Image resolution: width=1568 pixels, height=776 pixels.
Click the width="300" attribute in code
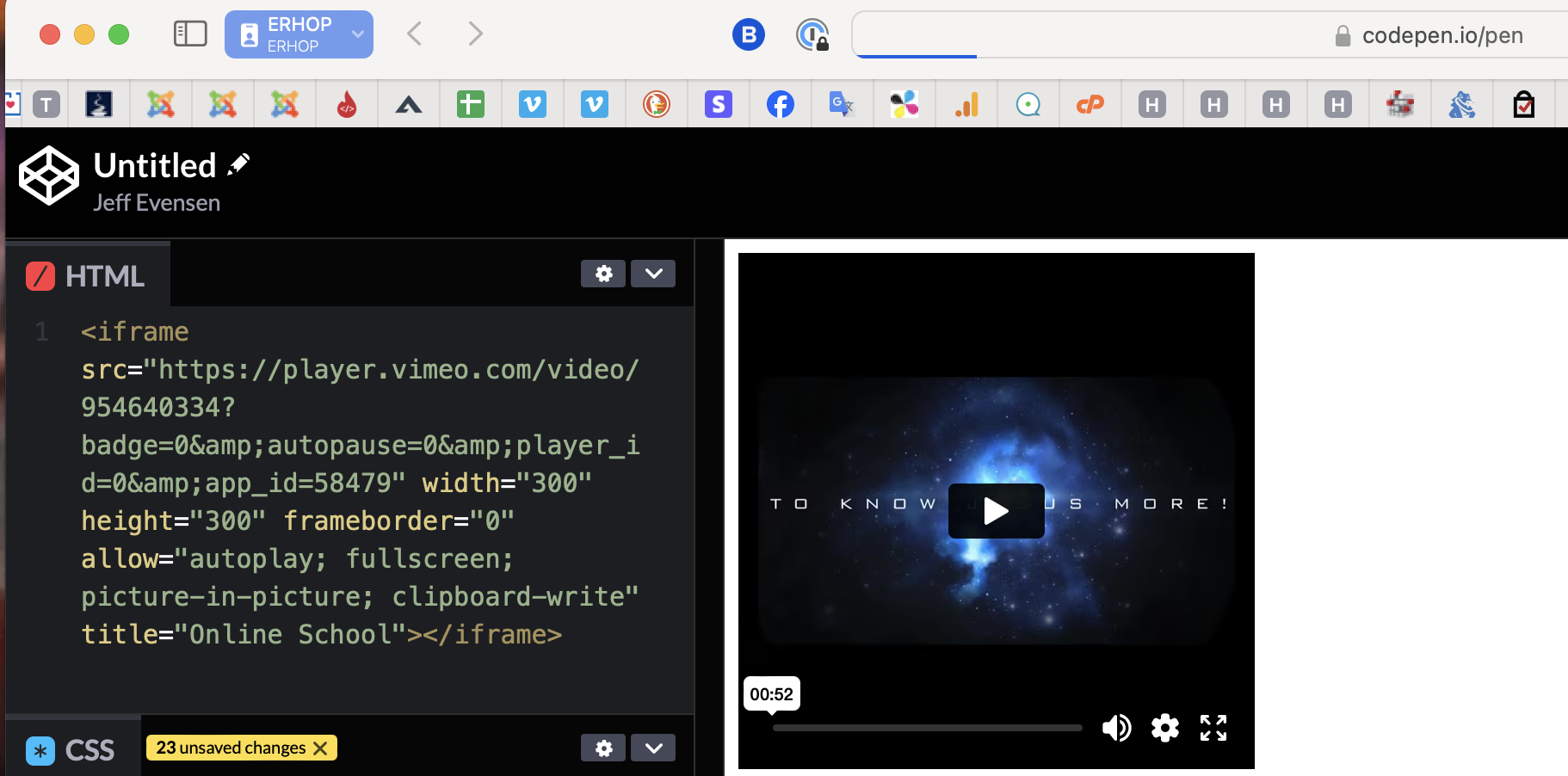tap(507, 483)
